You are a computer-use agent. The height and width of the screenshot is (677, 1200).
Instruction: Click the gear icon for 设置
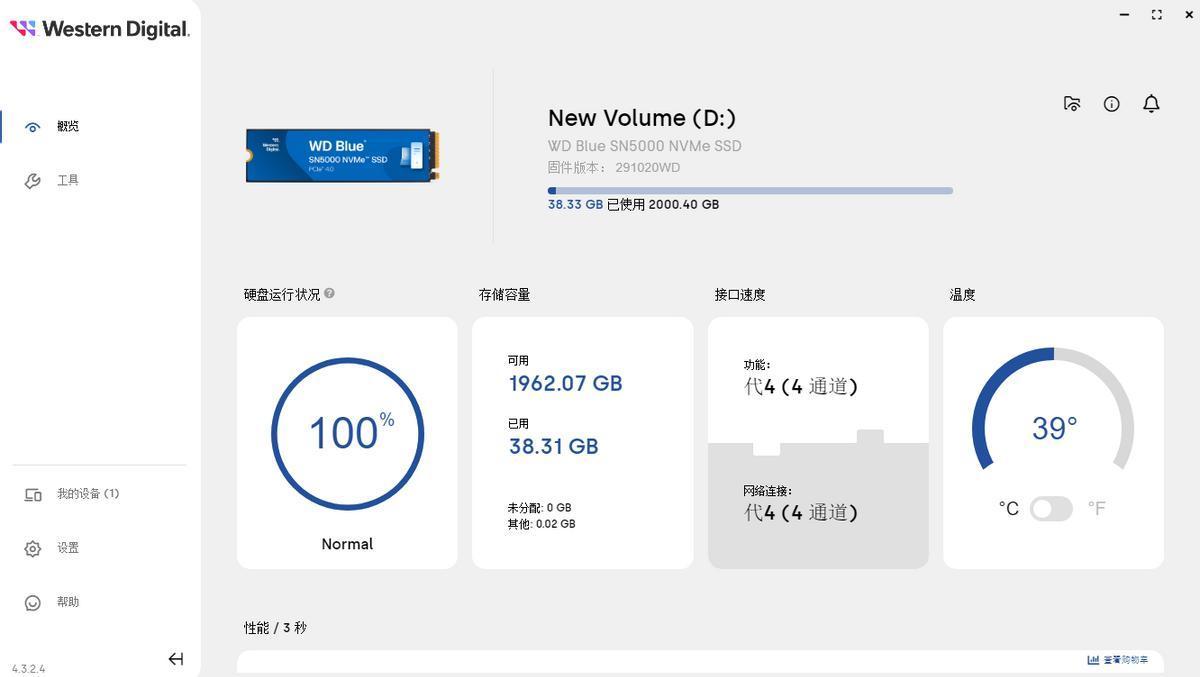[33, 549]
